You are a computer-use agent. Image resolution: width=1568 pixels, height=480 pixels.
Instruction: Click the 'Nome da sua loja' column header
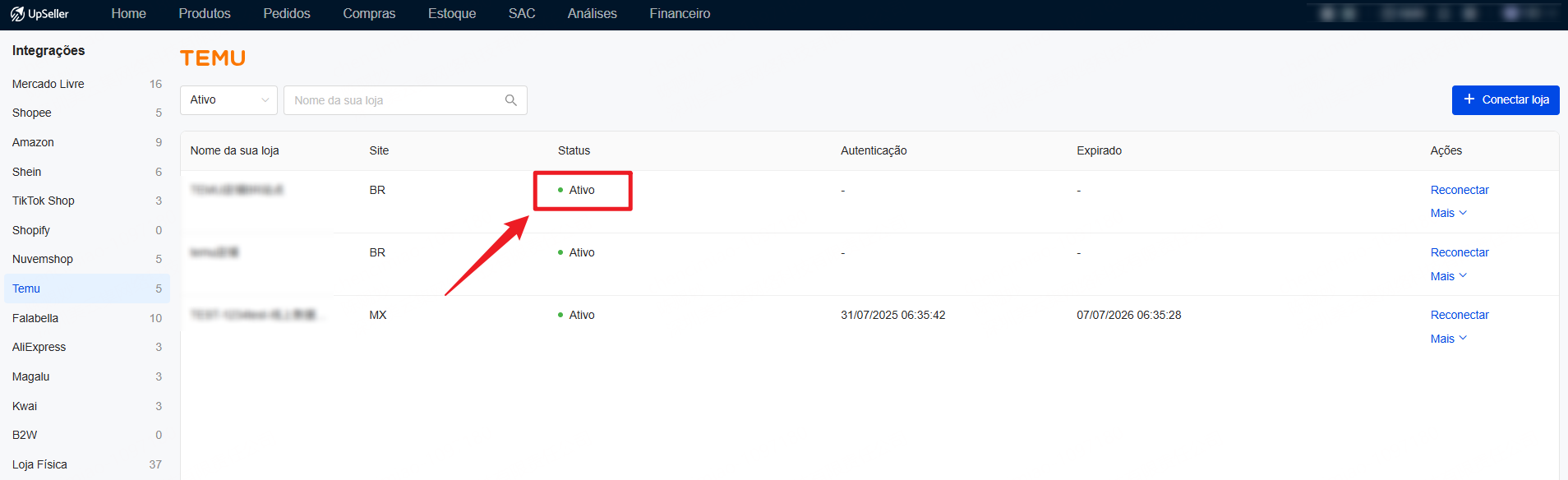(234, 150)
